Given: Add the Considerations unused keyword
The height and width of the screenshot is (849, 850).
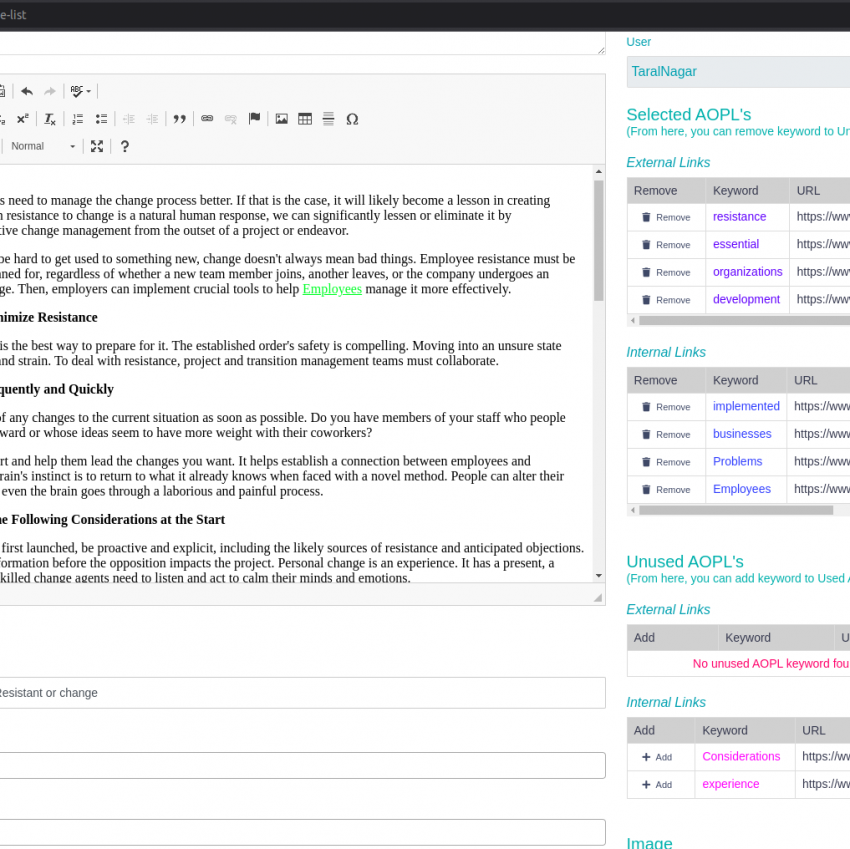Looking at the screenshot, I should (657, 757).
